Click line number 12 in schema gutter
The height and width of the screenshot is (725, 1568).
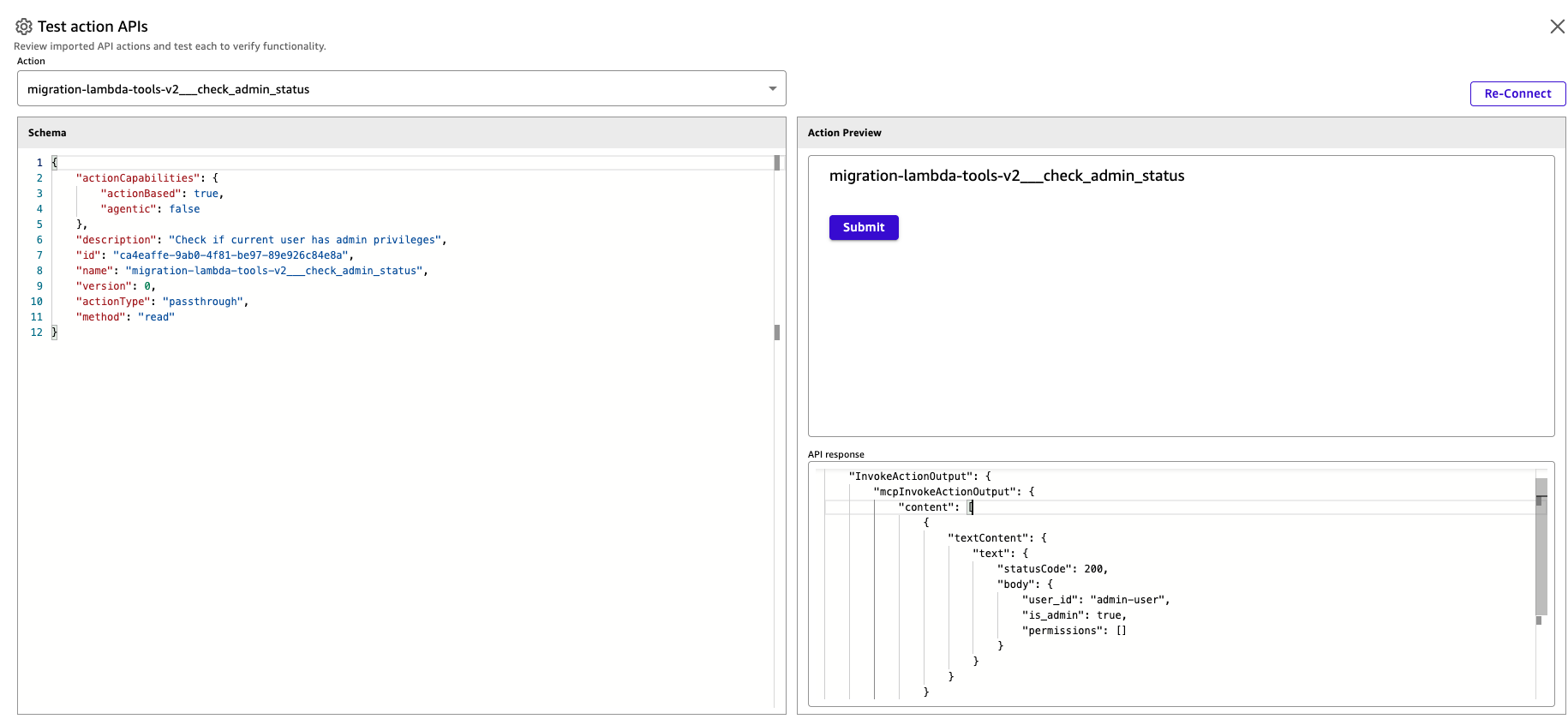tap(37, 333)
